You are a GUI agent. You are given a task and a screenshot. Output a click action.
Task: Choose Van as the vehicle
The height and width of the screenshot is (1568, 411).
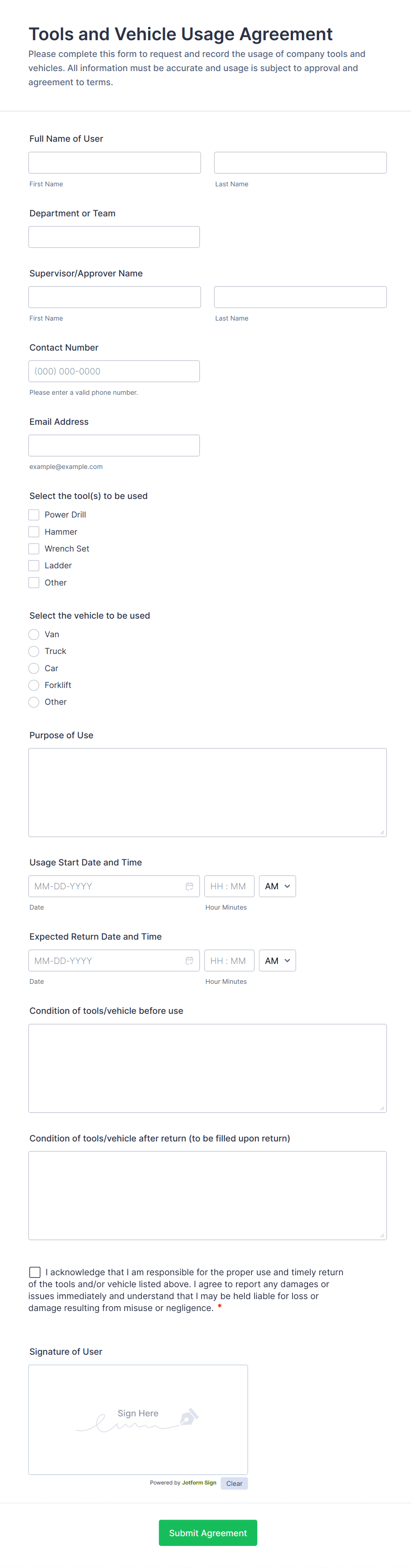tap(34, 634)
